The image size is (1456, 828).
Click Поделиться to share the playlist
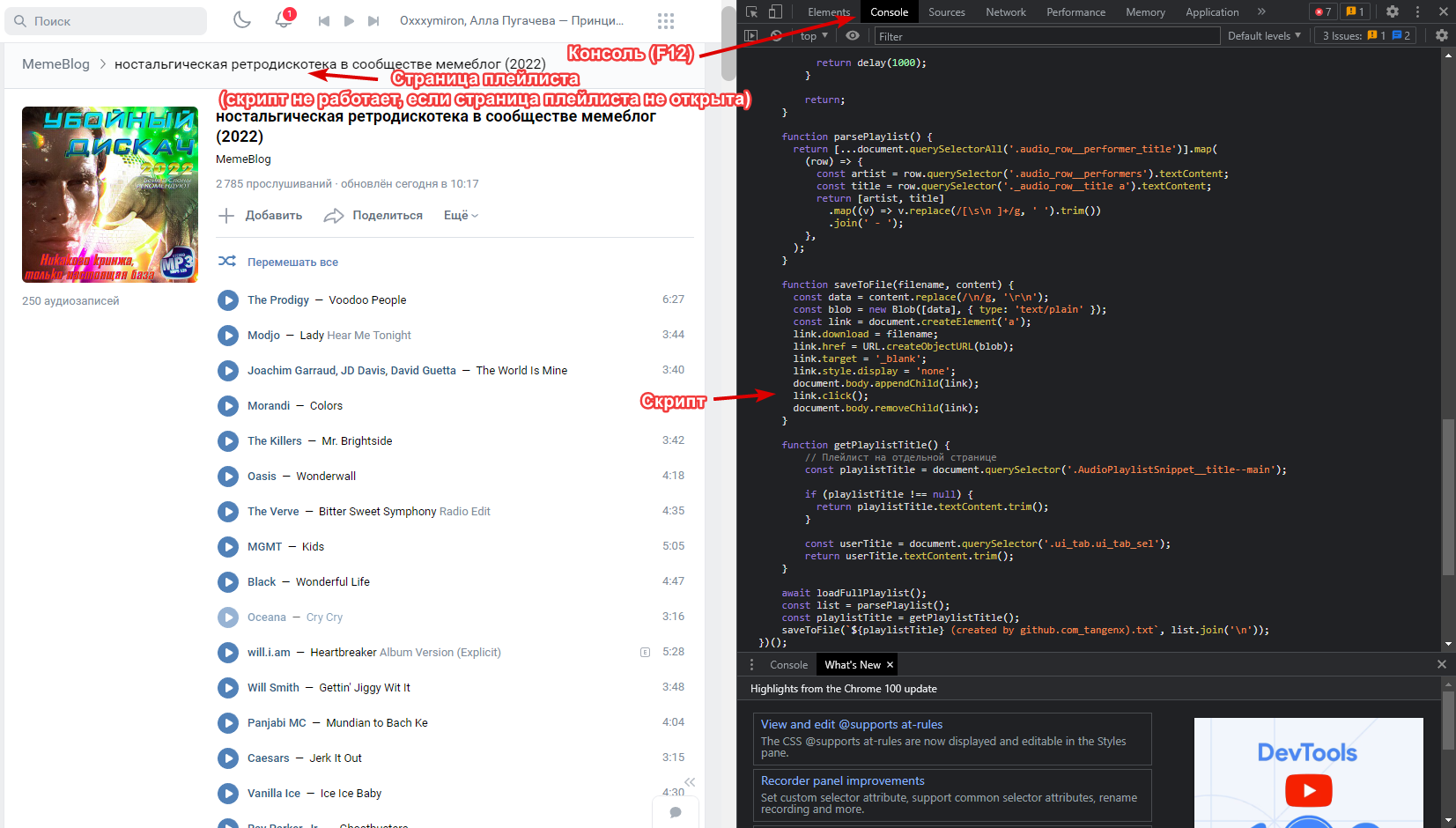tap(373, 216)
